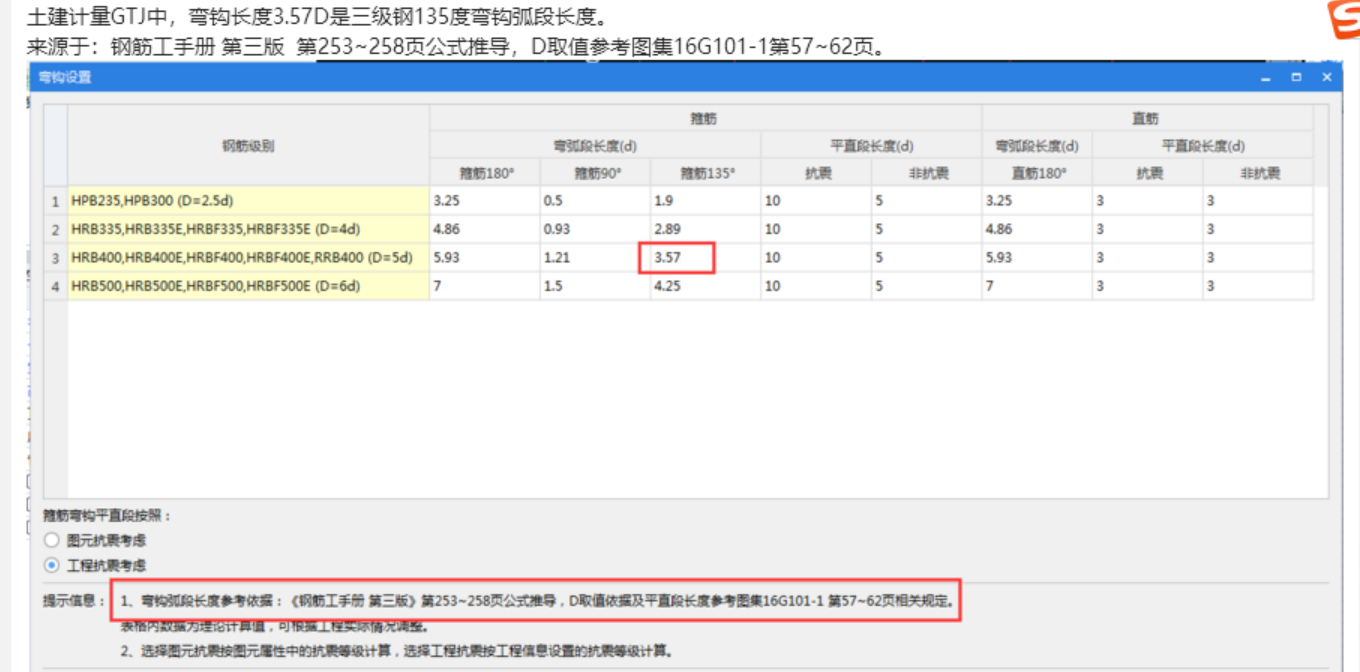Click the 1.9 cell in HPB235 row

click(705, 200)
